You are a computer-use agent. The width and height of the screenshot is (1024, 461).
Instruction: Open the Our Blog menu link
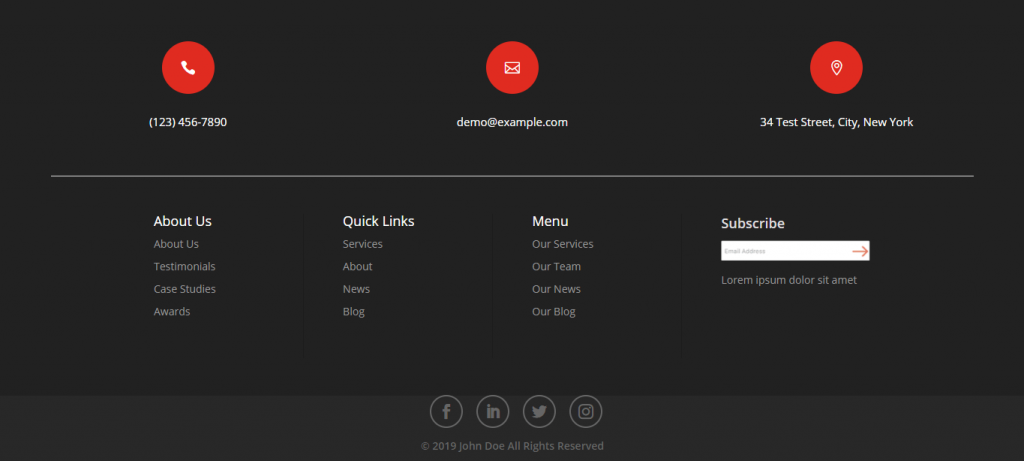pos(554,311)
